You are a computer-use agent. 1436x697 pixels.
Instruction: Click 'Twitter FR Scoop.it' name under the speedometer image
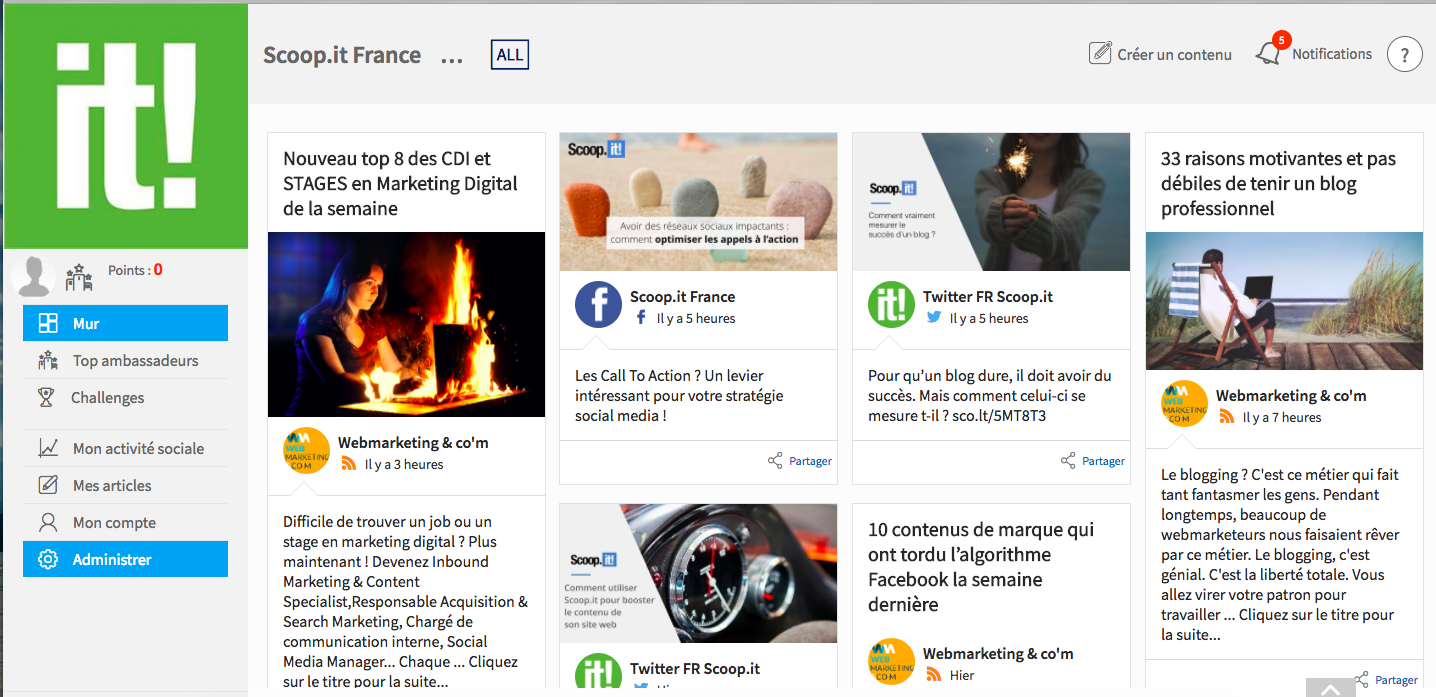(695, 669)
